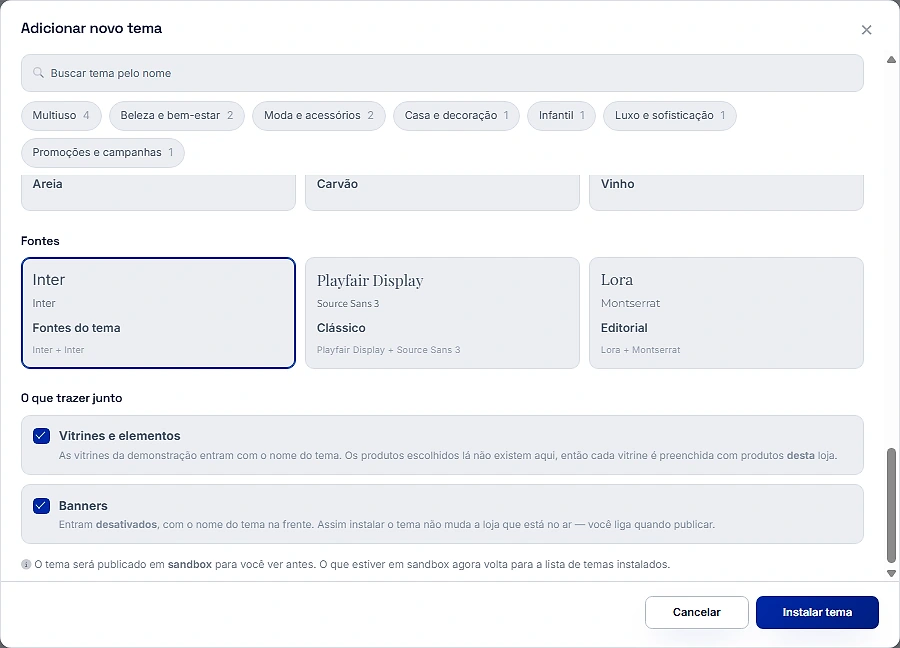Screen dimensions: 900x648
Task: Filter by Beleza e bem-estar category
Action: tap(177, 115)
